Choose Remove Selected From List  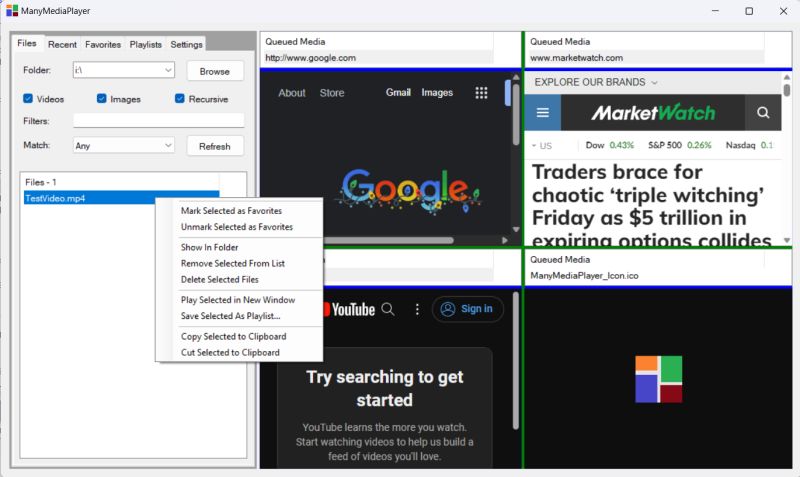233,264
